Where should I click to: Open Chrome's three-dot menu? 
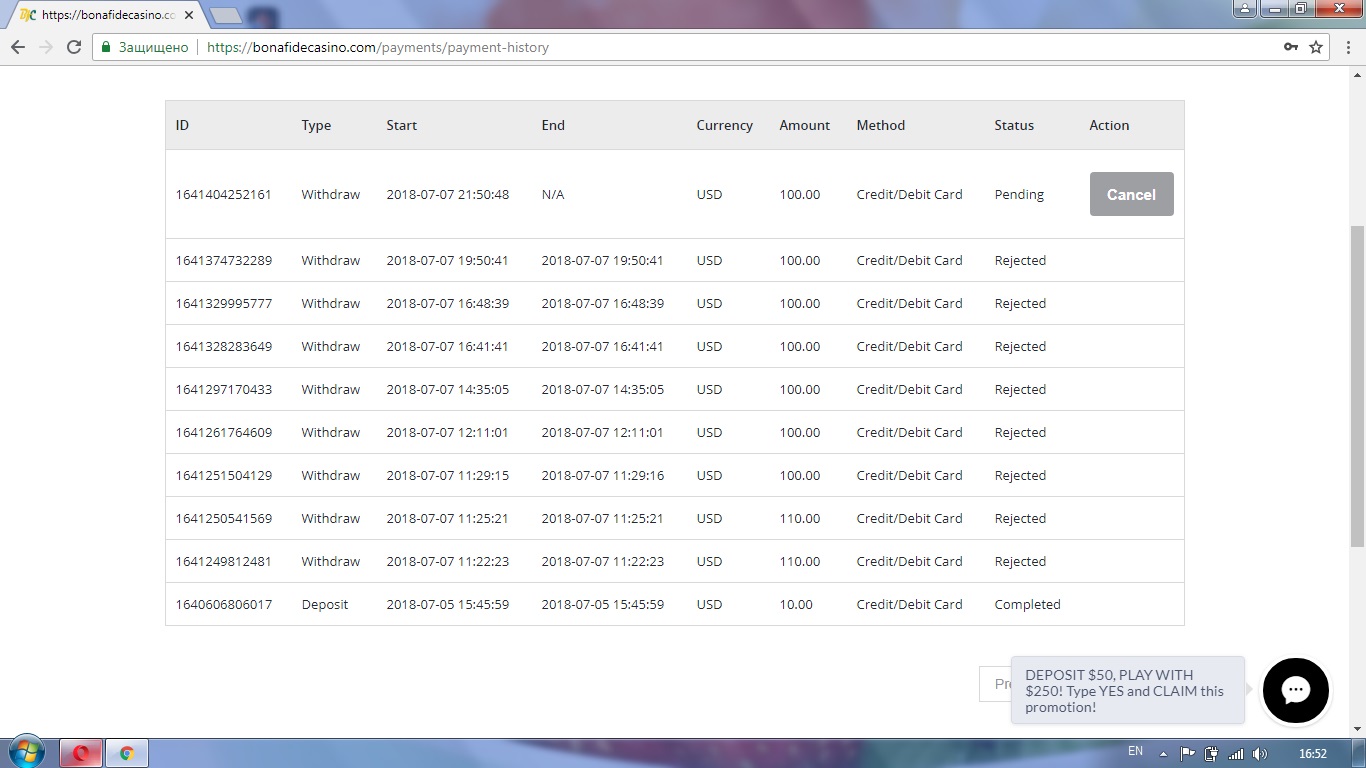click(x=1345, y=47)
